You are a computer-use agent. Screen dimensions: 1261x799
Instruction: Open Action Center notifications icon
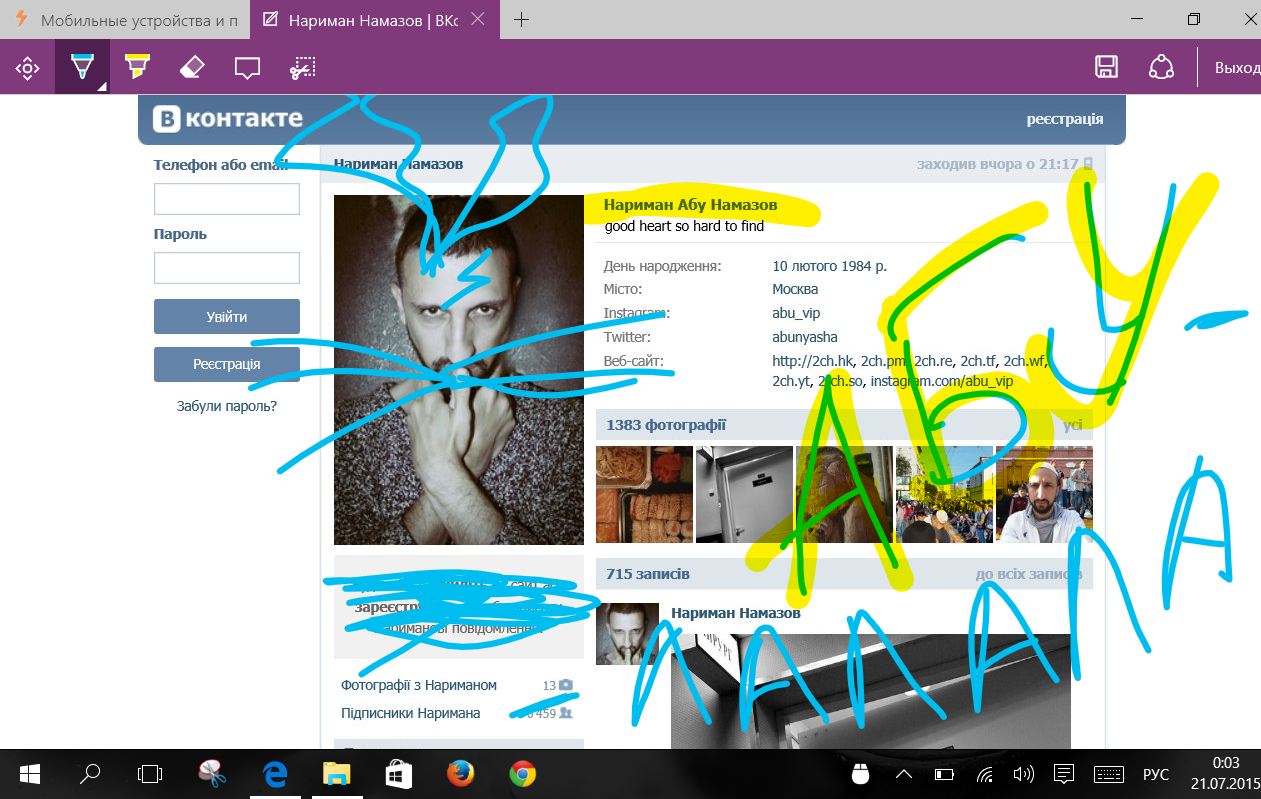pyautogui.click(x=1065, y=774)
